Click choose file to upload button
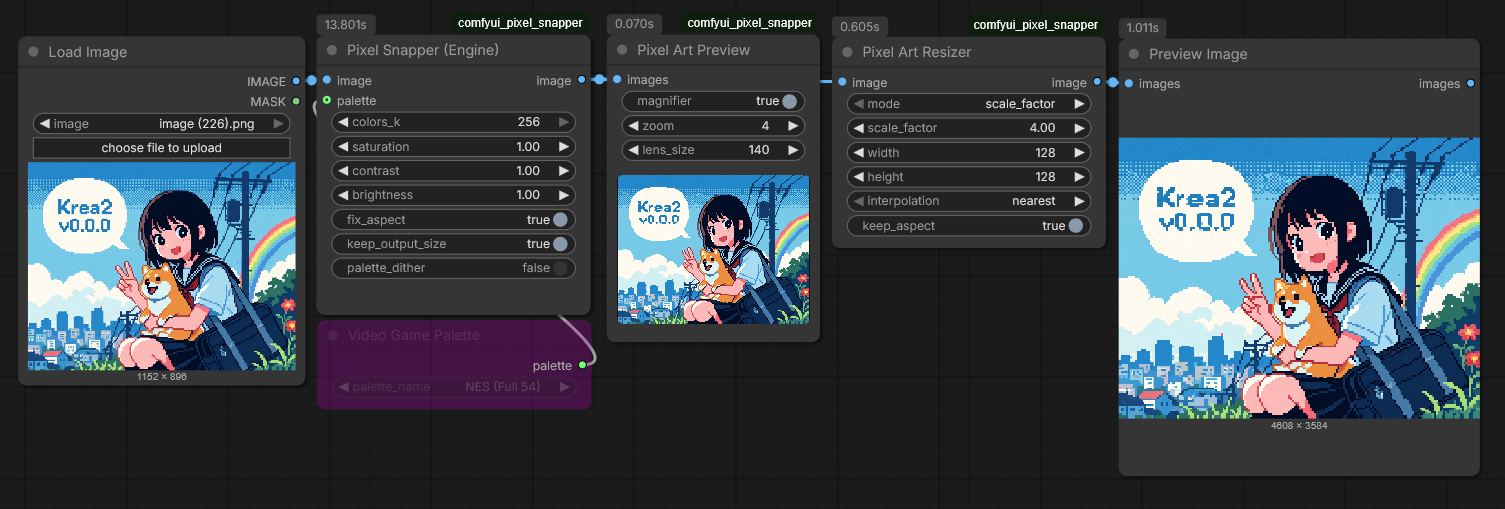The height and width of the screenshot is (509, 1505). (161, 148)
